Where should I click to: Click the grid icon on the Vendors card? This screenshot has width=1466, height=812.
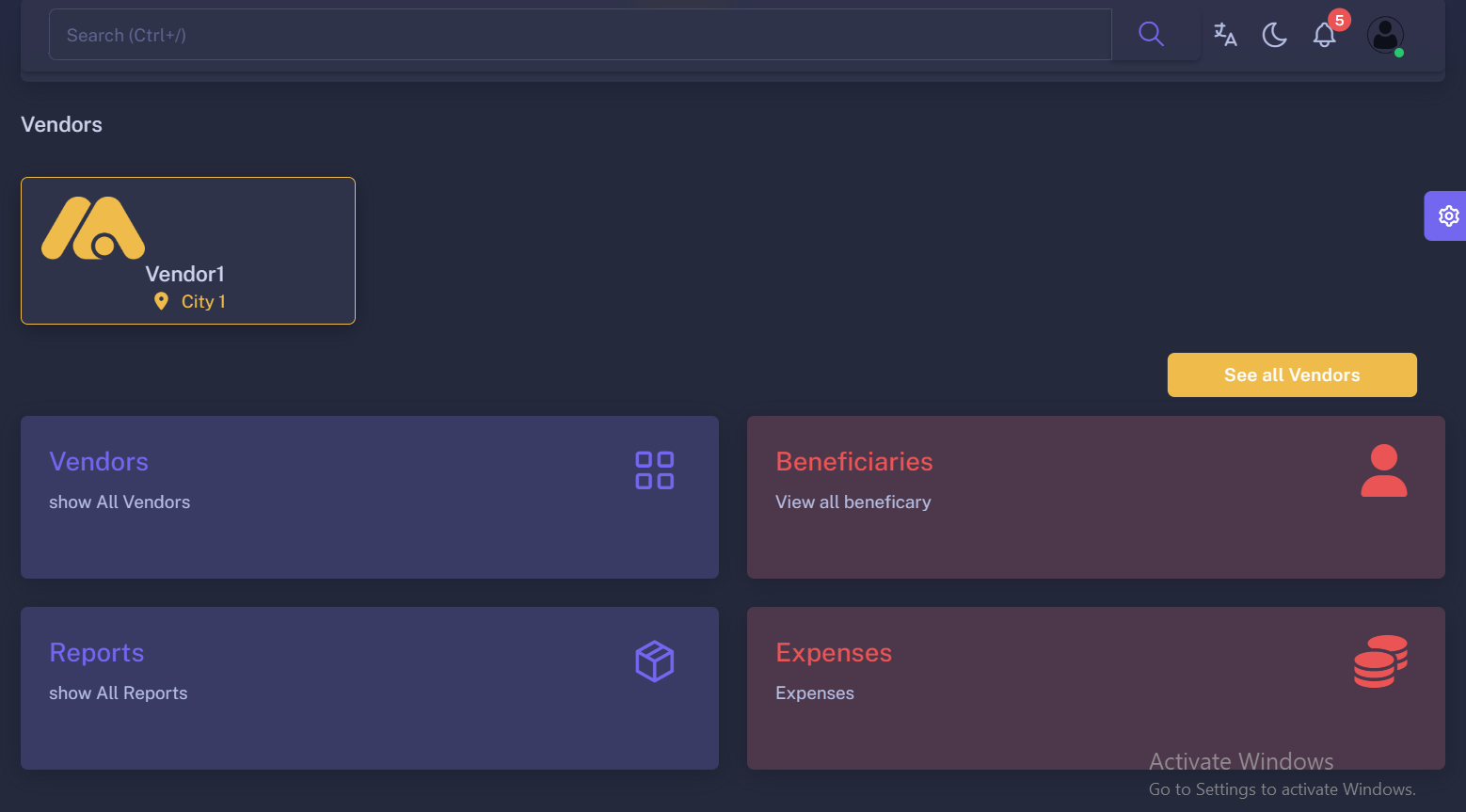click(x=655, y=470)
